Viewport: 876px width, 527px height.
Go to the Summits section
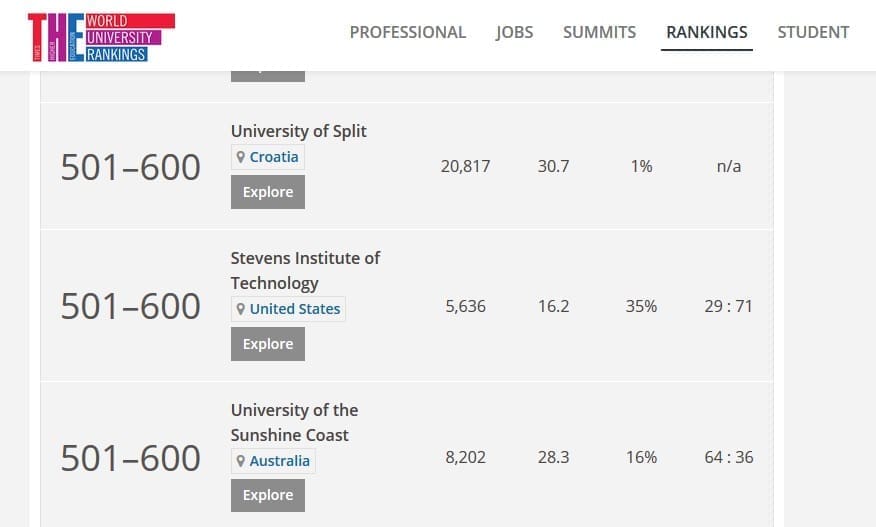[599, 32]
